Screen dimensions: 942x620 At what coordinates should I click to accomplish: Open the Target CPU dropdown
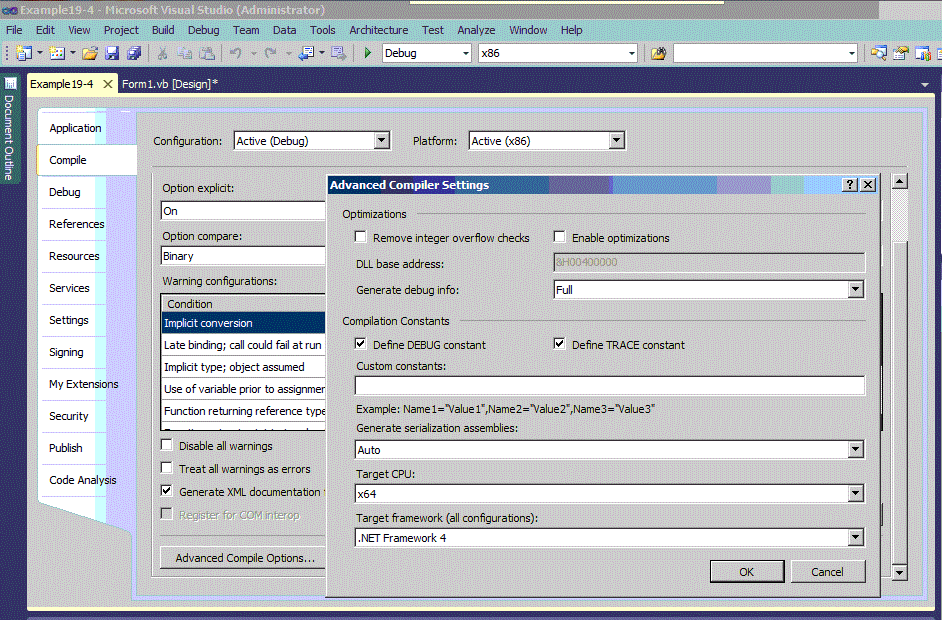pos(855,494)
